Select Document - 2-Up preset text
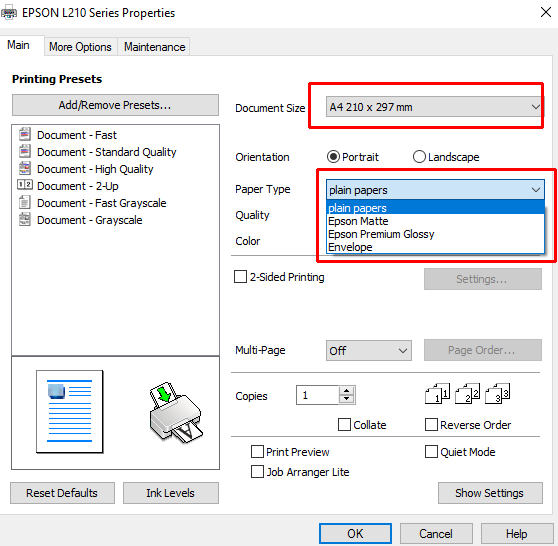558x546 pixels. [78, 186]
